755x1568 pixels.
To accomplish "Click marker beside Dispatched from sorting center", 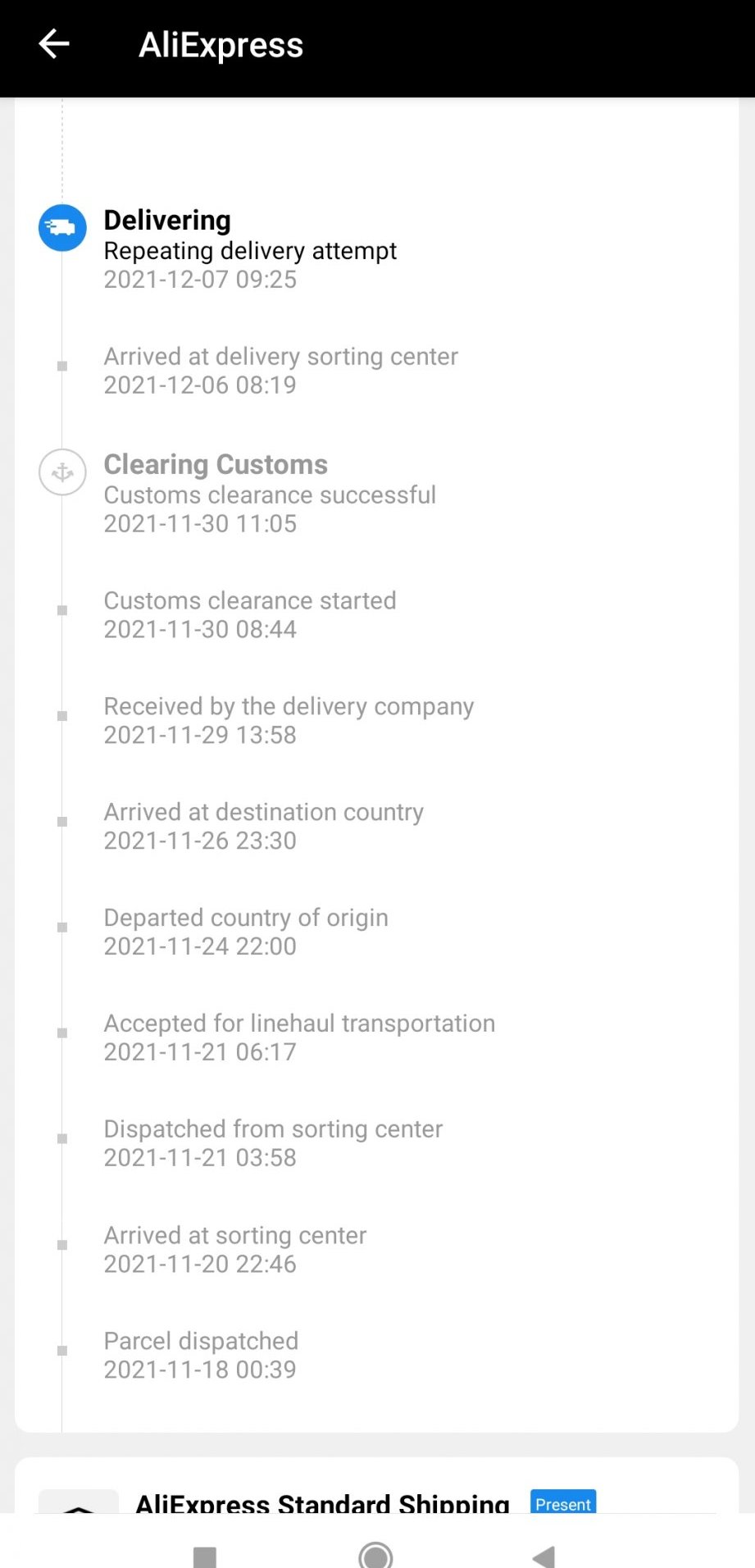I will tap(62, 1139).
